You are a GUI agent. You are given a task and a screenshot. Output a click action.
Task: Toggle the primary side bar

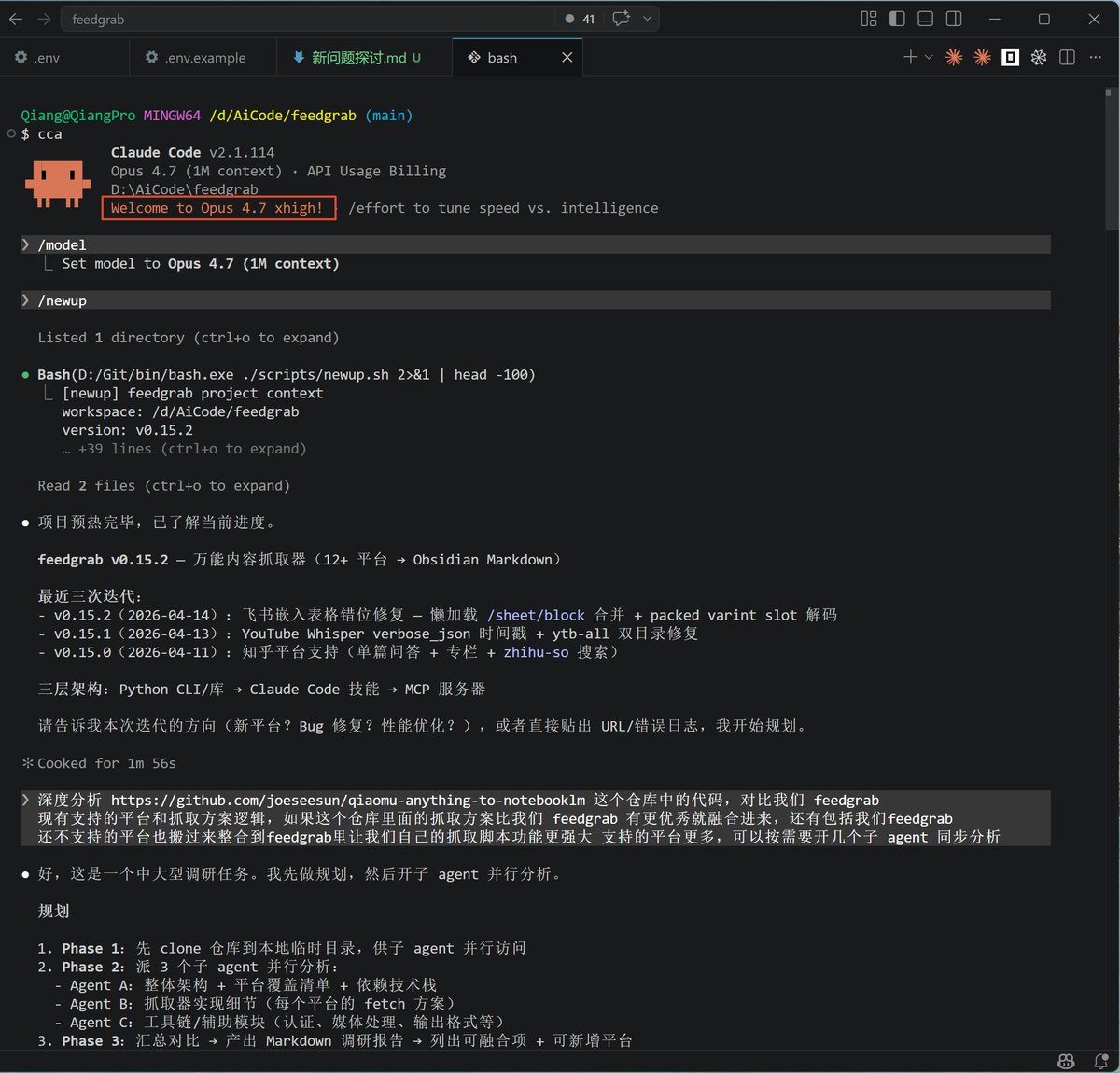tap(897, 19)
